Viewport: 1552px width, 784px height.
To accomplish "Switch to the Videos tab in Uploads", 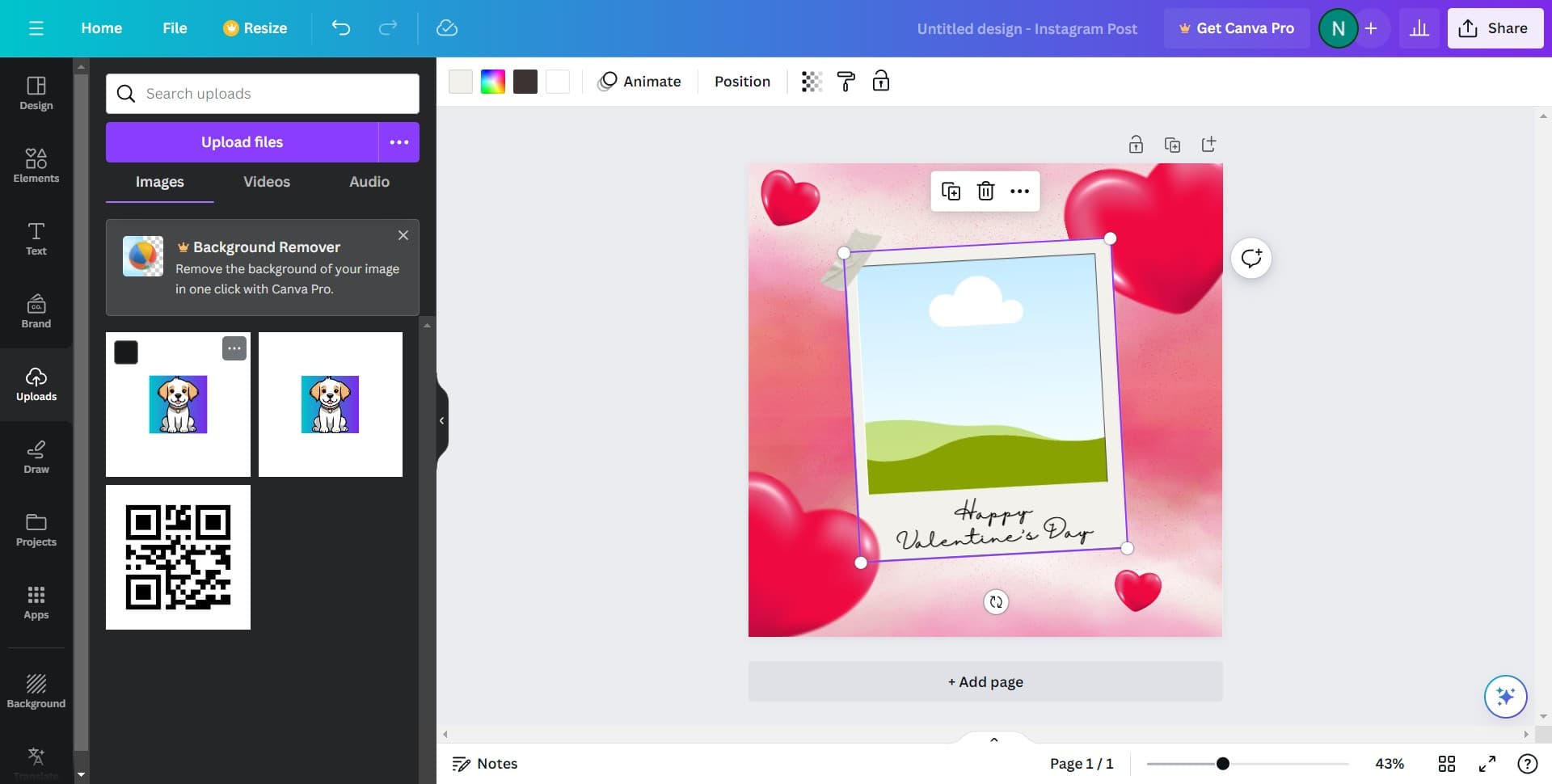I will [x=266, y=181].
